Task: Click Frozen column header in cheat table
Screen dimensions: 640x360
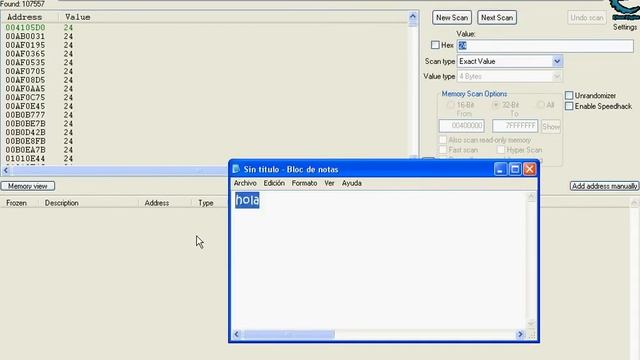Action: [16, 203]
